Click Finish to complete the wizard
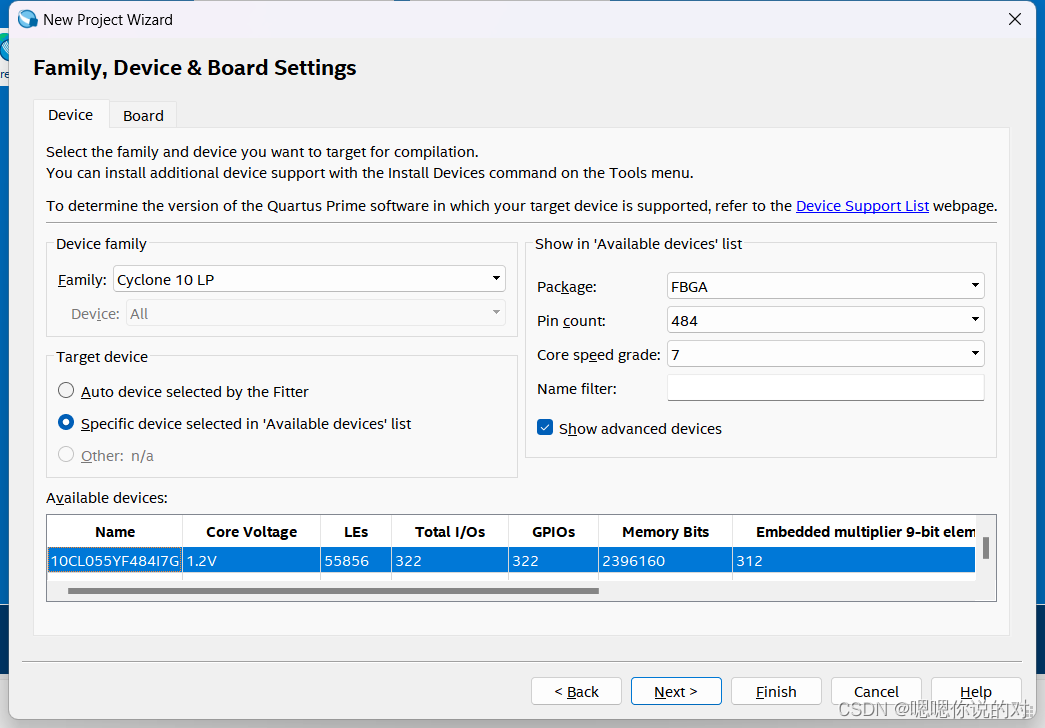This screenshot has height=728, width=1045. coord(776,691)
